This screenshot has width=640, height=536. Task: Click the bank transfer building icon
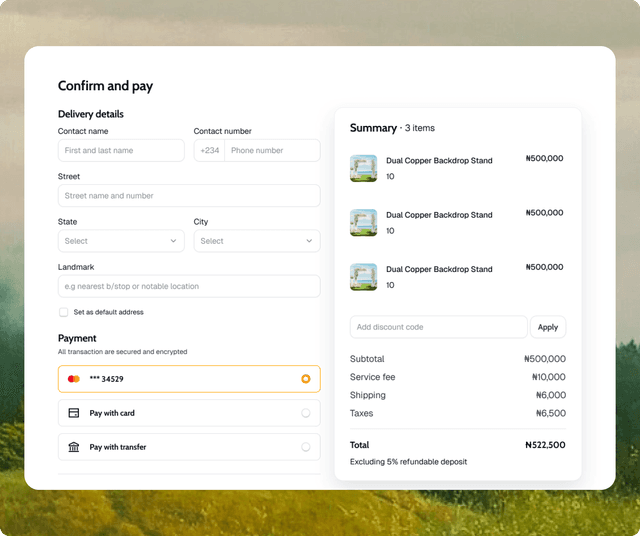pos(74,447)
